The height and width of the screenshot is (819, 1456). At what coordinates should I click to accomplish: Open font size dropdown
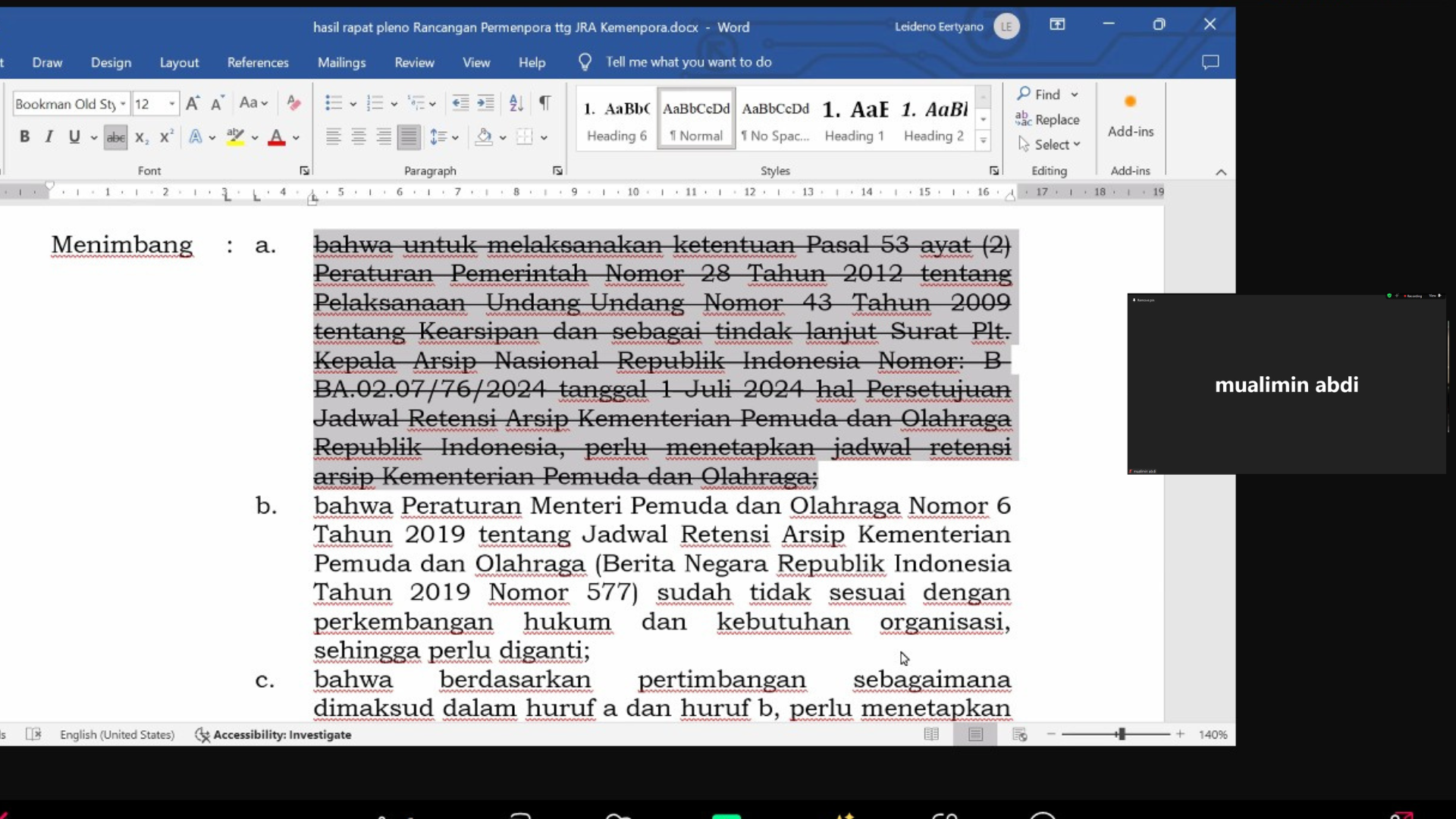[172, 104]
